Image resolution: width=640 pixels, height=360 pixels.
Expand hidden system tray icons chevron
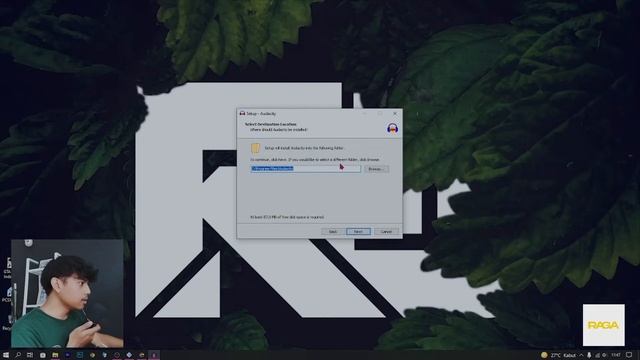click(x=581, y=355)
